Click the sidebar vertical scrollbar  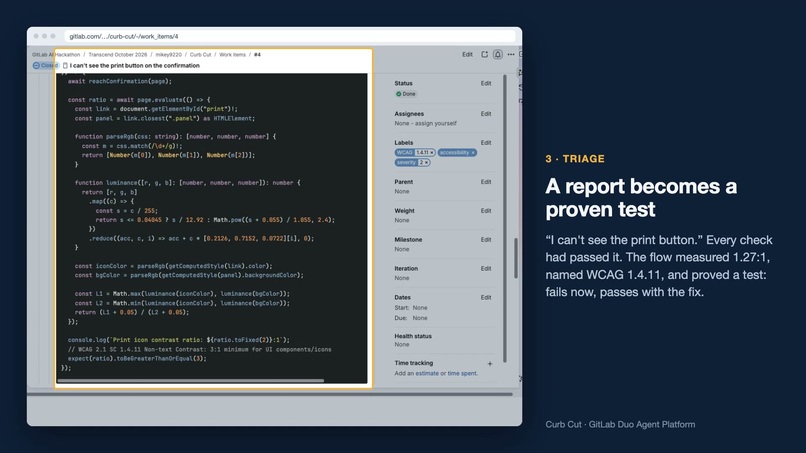[x=505, y=219]
